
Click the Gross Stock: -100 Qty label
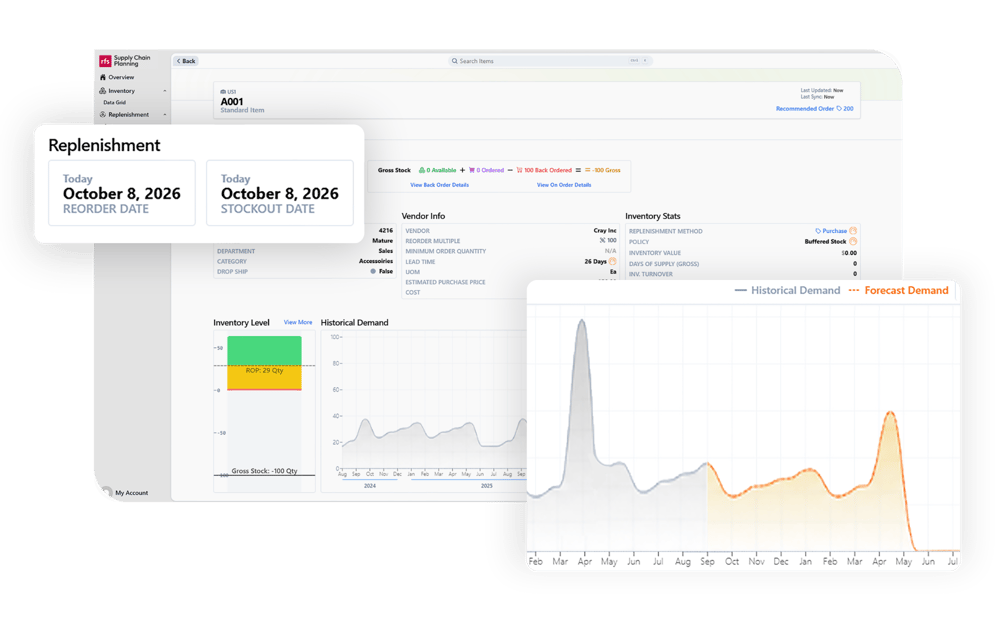click(x=264, y=471)
